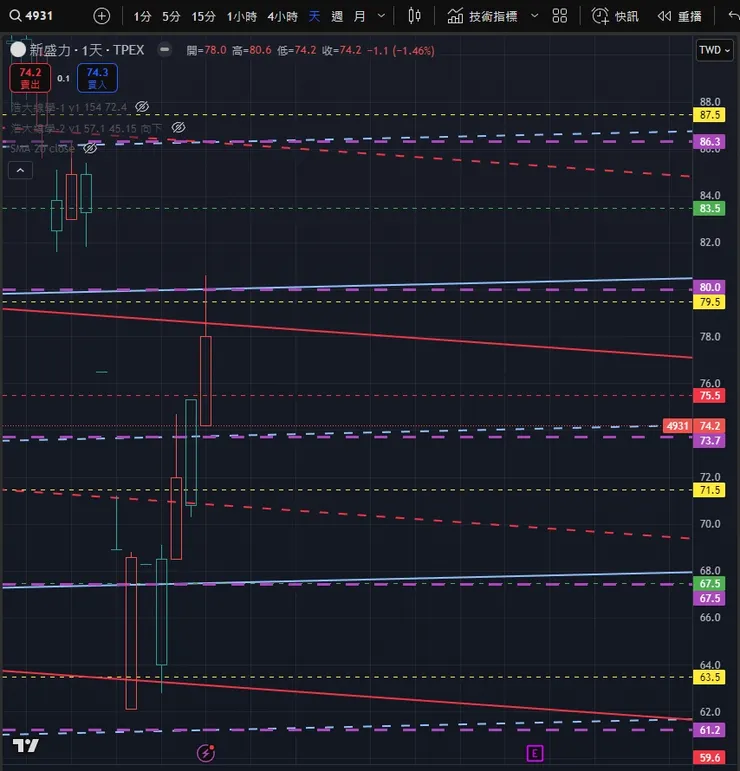The height and width of the screenshot is (771, 740).
Task: Select the 月 monthly timeframe
Action: click(359, 17)
